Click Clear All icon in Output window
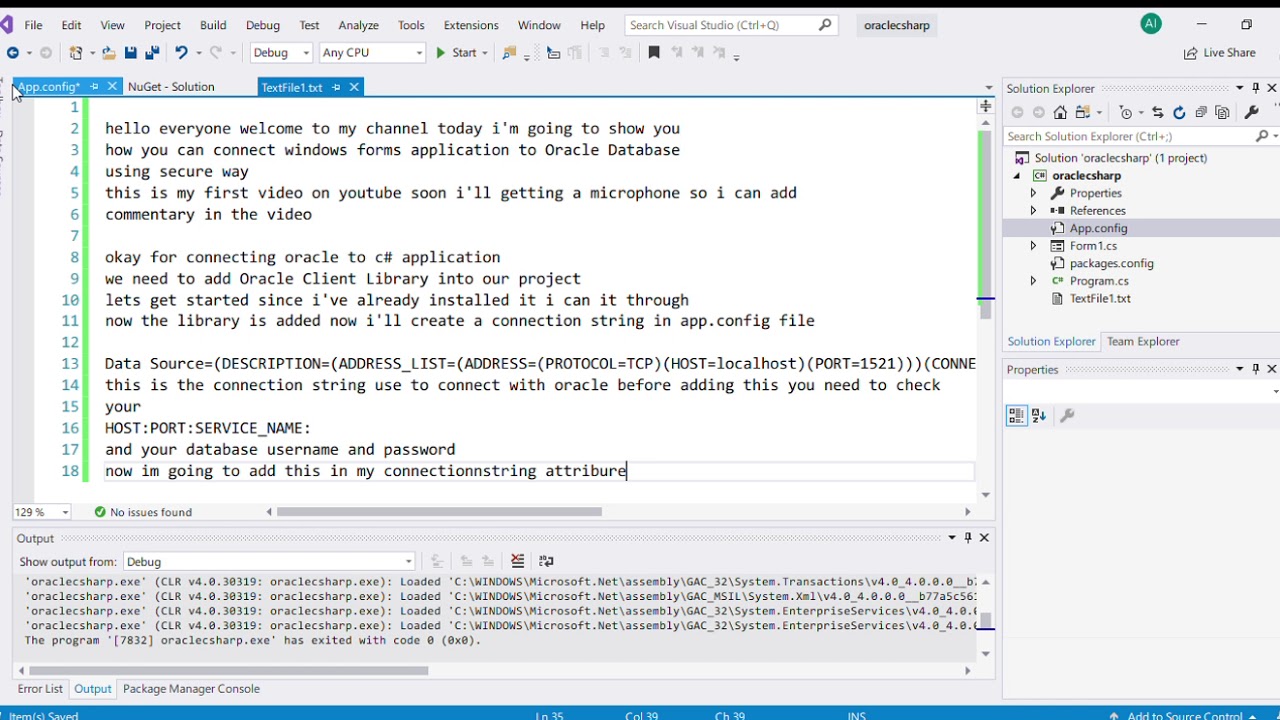 (517, 561)
